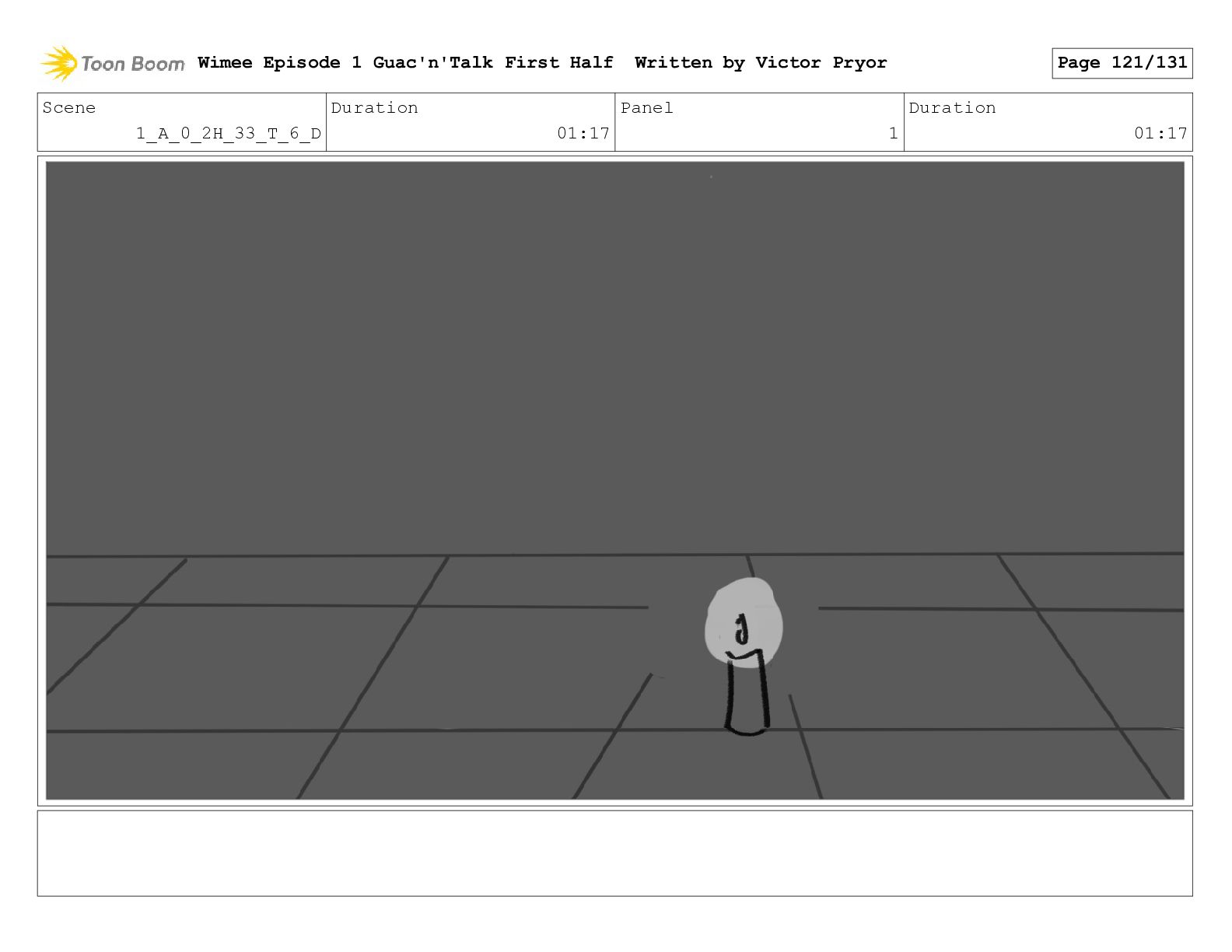
Task: Click the empty notes box below the panel
Action: pyautogui.click(x=615, y=853)
